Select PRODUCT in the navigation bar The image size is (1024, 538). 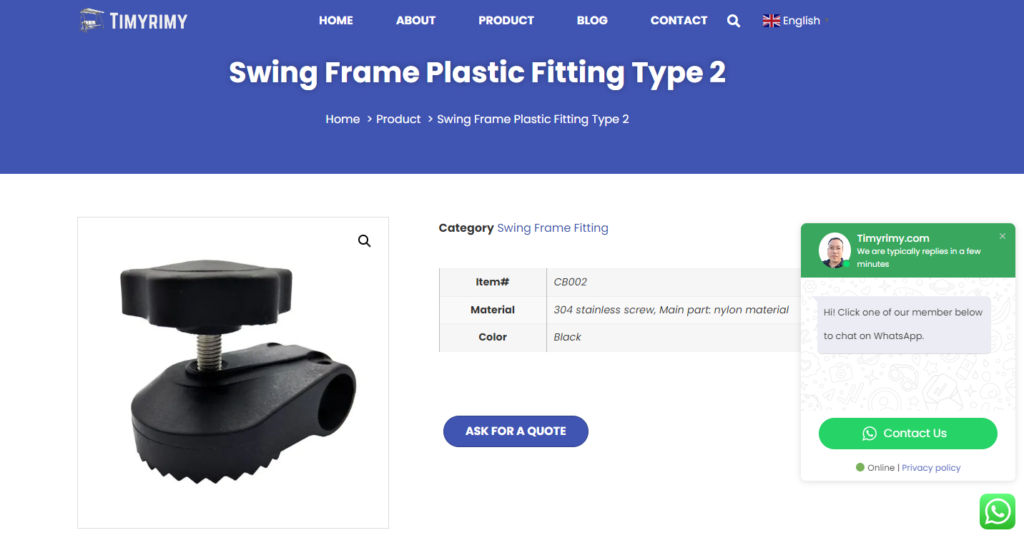(x=506, y=20)
